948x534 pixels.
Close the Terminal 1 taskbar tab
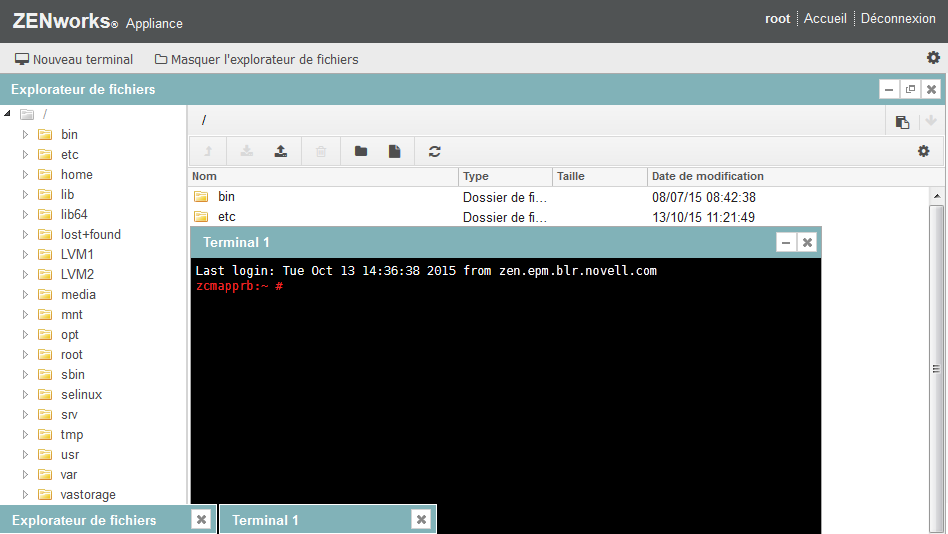pos(421,519)
